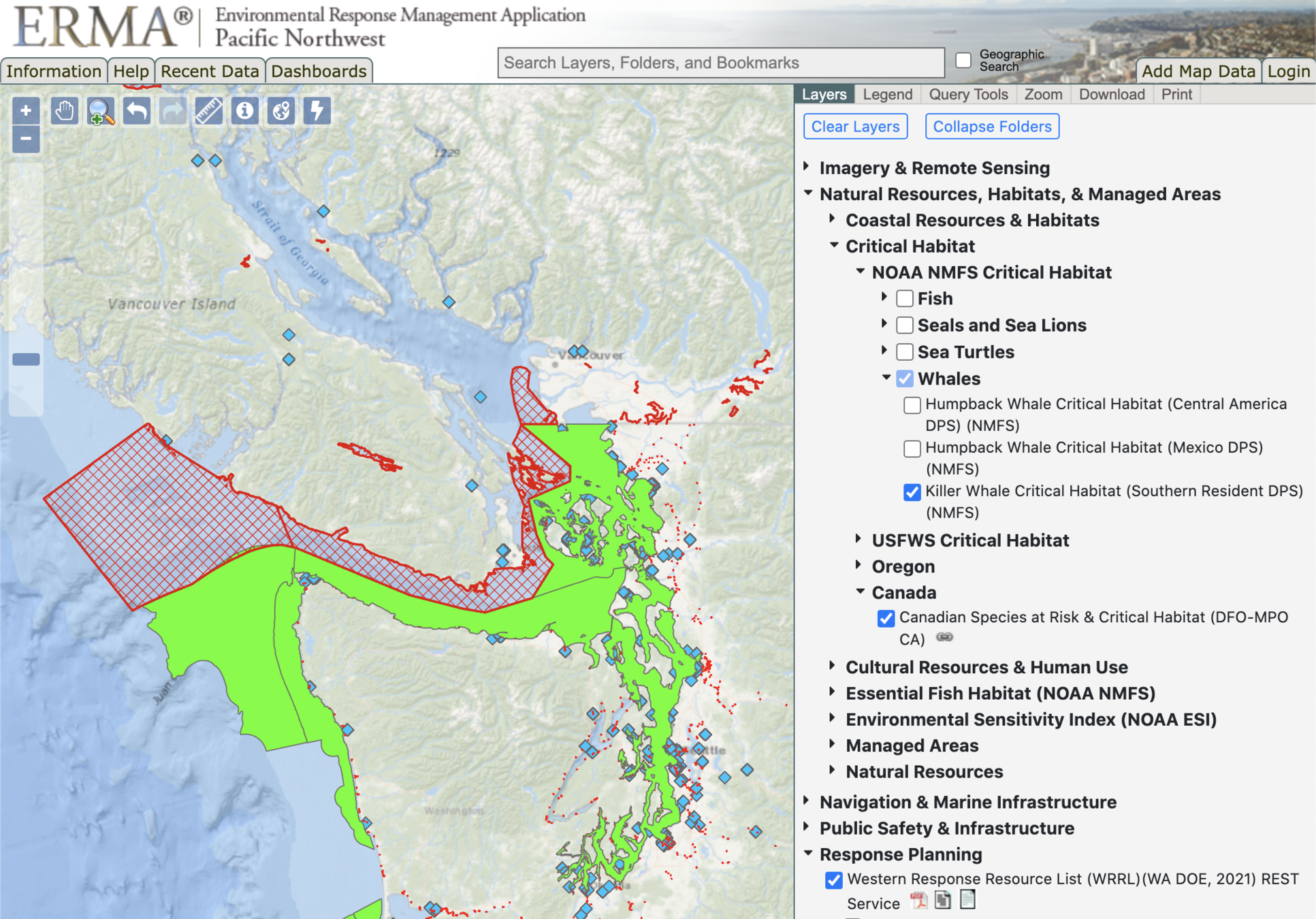Image resolution: width=1316 pixels, height=919 pixels.
Task: Activate the zoom-in magnifier tool
Action: (100, 111)
